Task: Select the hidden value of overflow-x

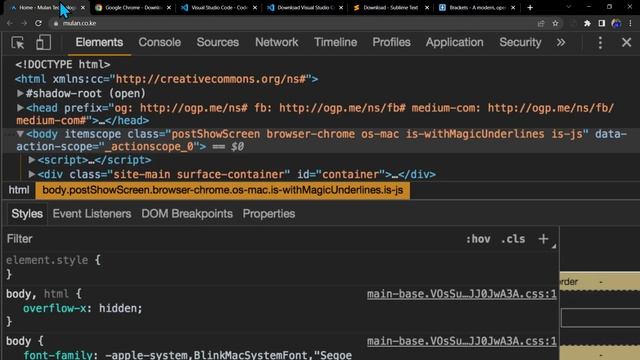Action: (x=118, y=308)
